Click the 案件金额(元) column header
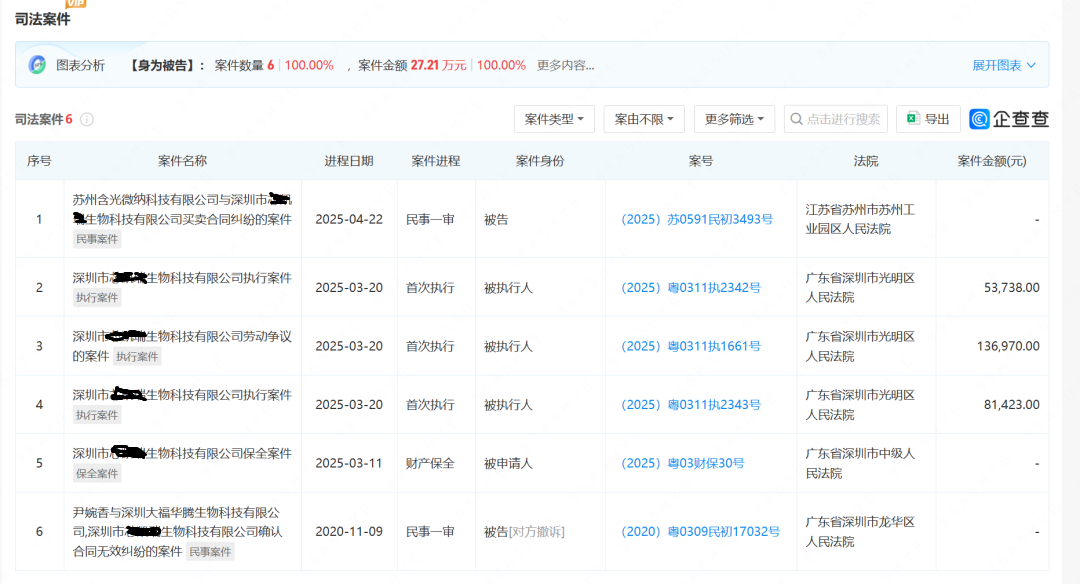1080x584 pixels. pos(991,161)
